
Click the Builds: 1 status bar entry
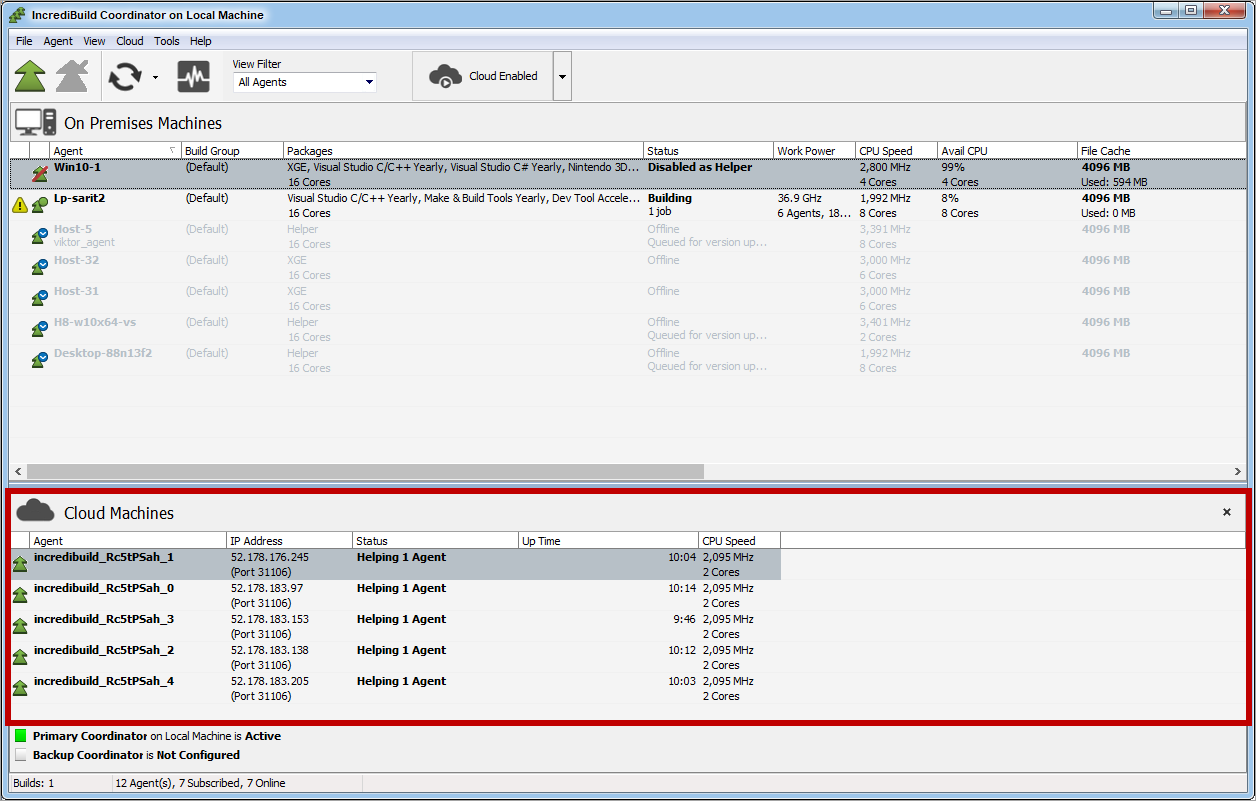pyautogui.click(x=34, y=783)
